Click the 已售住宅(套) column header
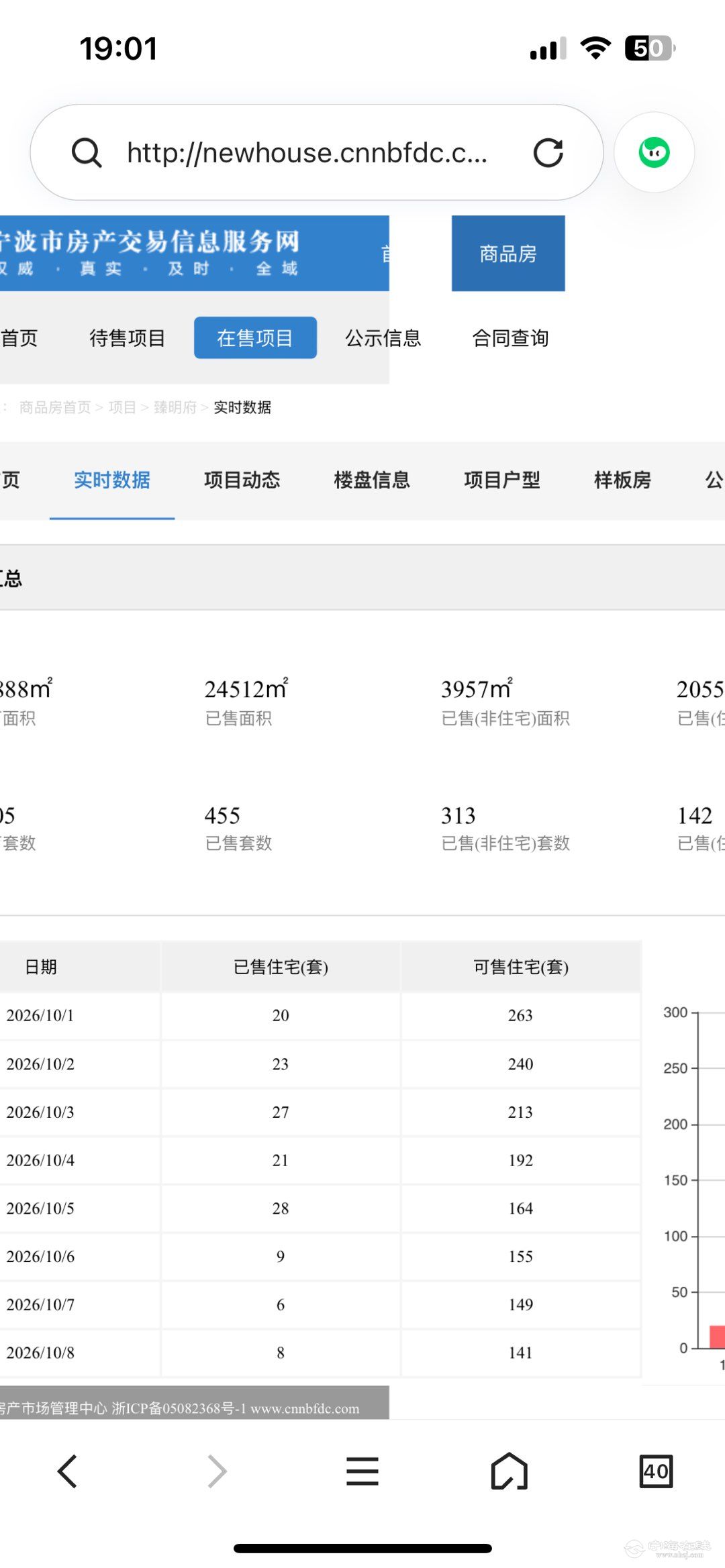725x1568 pixels. 281,967
